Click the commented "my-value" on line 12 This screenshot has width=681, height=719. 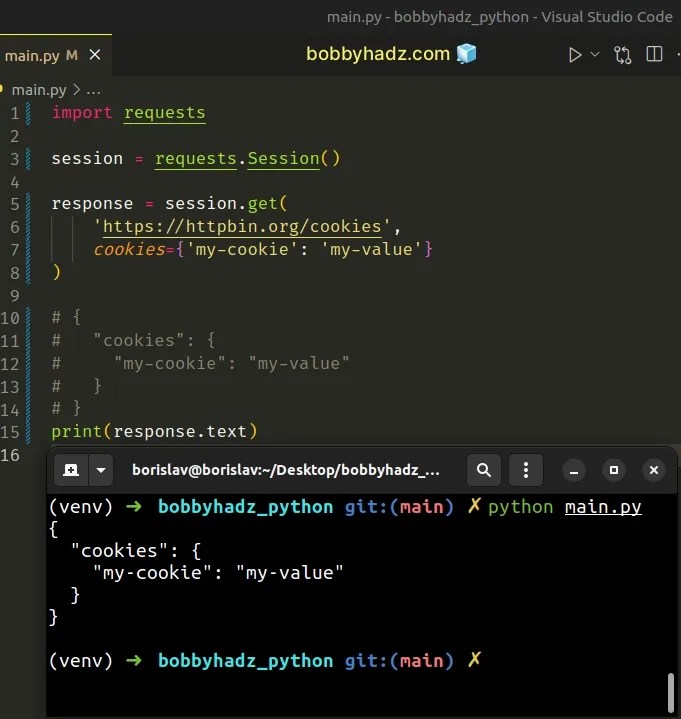(x=299, y=364)
